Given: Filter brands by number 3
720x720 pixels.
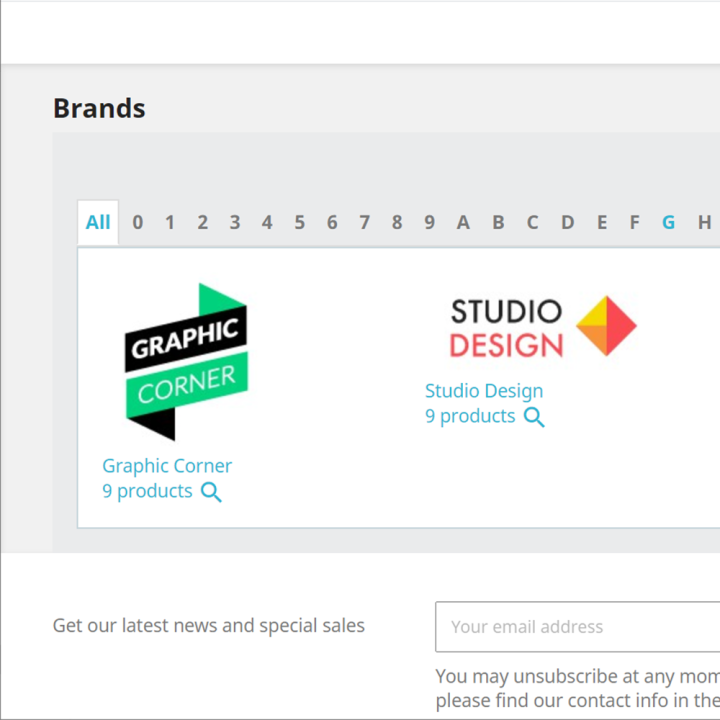Looking at the screenshot, I should (235, 222).
